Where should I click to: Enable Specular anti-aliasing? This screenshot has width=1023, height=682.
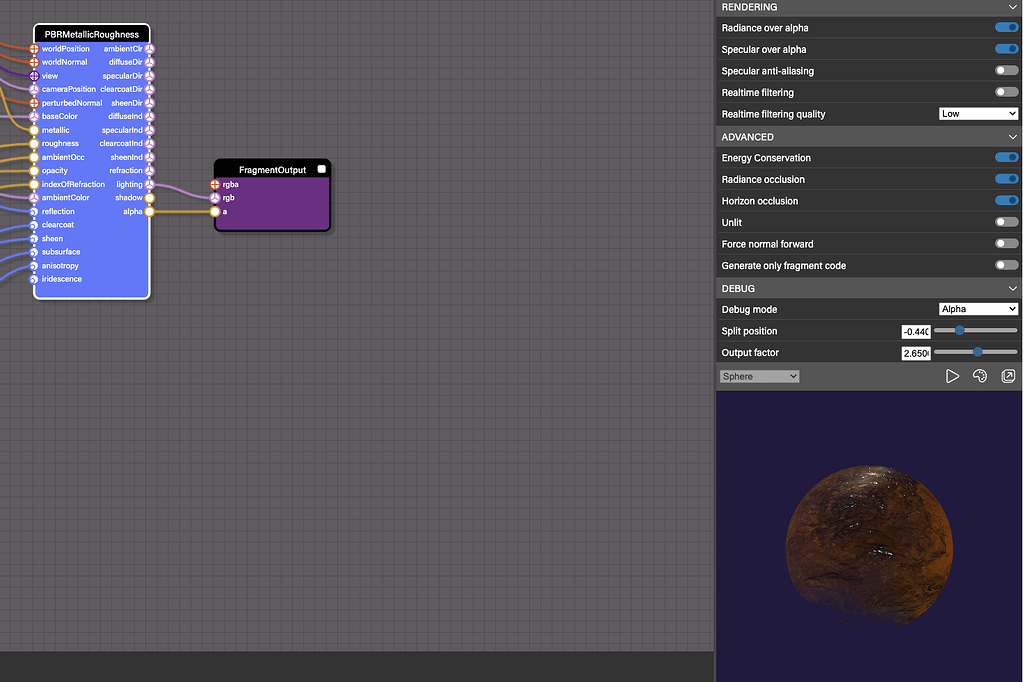[x=1005, y=70]
